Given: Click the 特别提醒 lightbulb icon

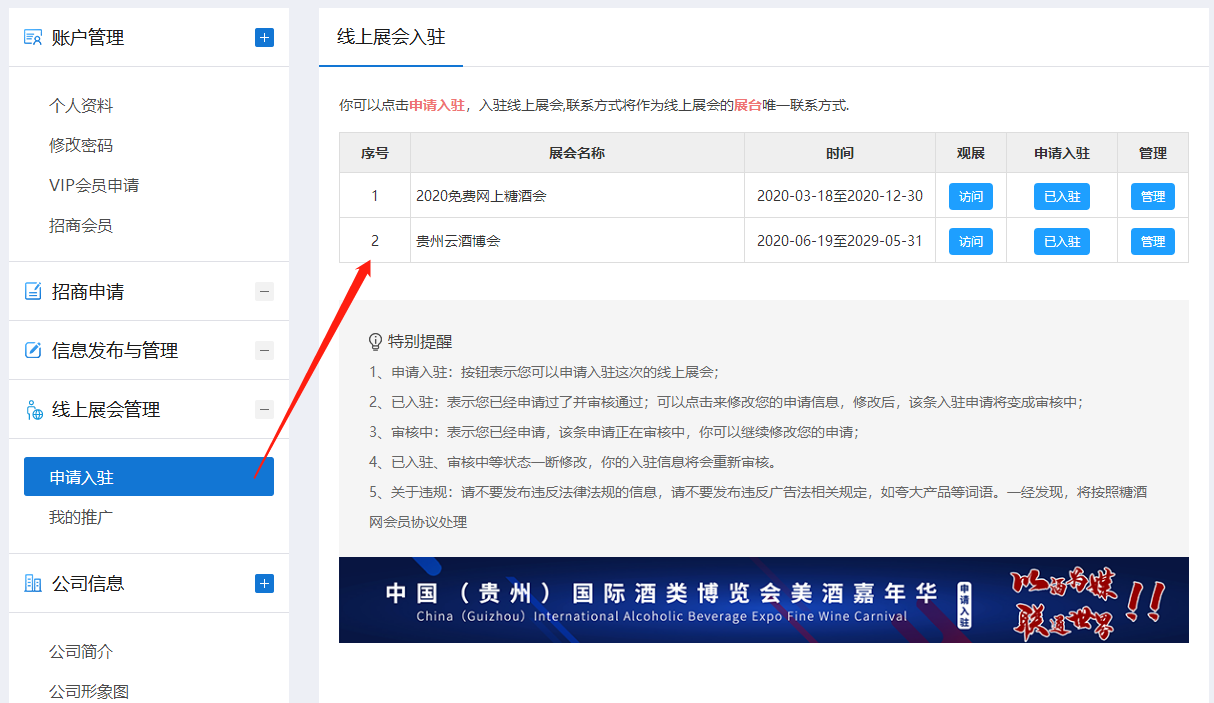Looking at the screenshot, I should click(376, 342).
